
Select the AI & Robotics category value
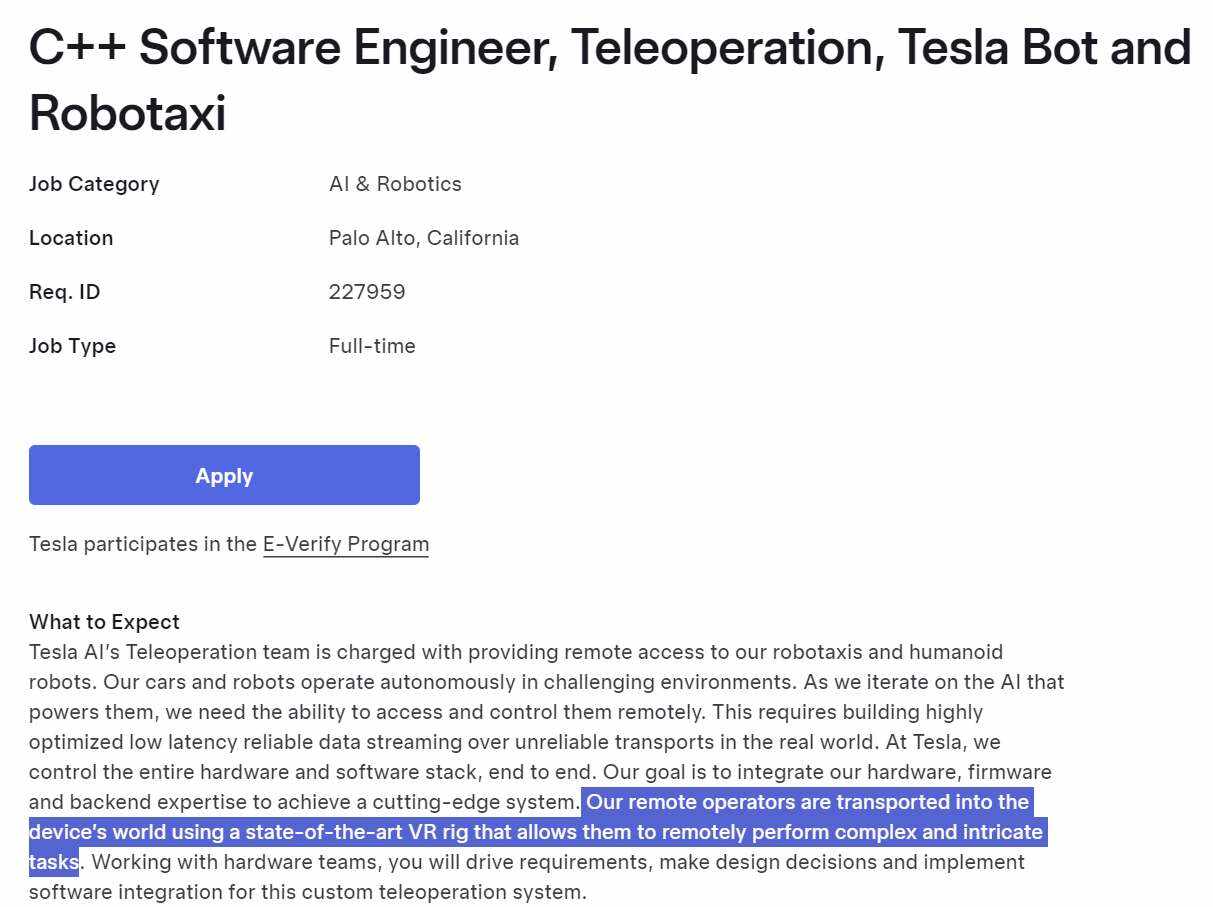pyautogui.click(x=395, y=184)
